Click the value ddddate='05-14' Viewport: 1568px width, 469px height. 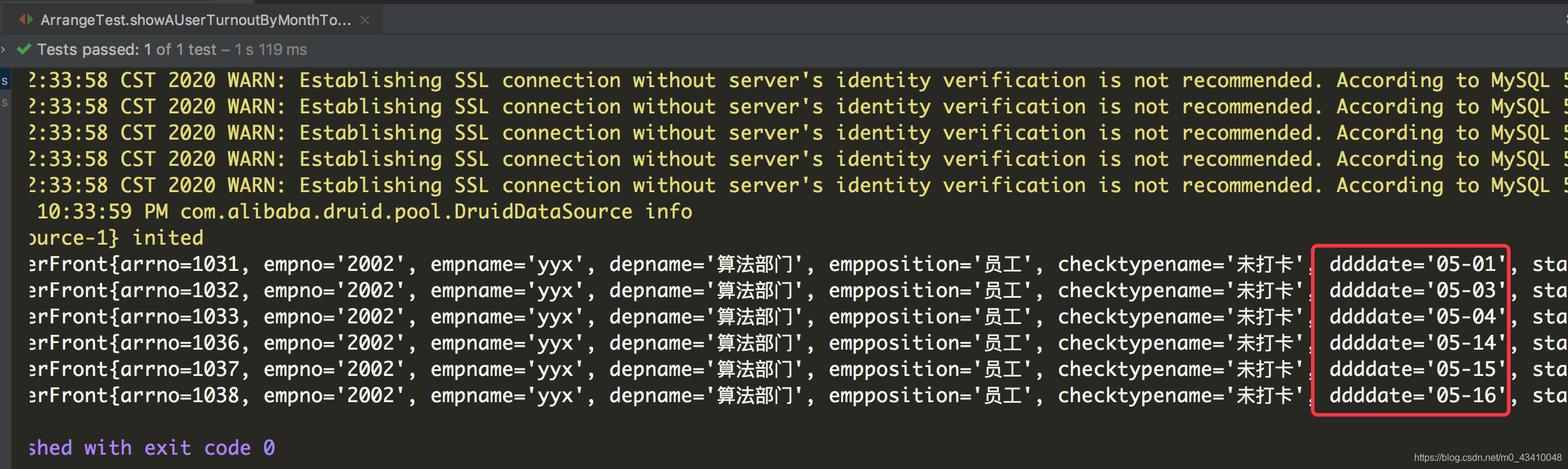(x=1418, y=343)
